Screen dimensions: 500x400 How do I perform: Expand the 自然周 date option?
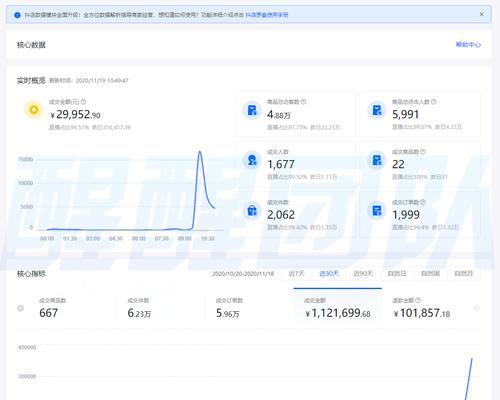(x=430, y=273)
